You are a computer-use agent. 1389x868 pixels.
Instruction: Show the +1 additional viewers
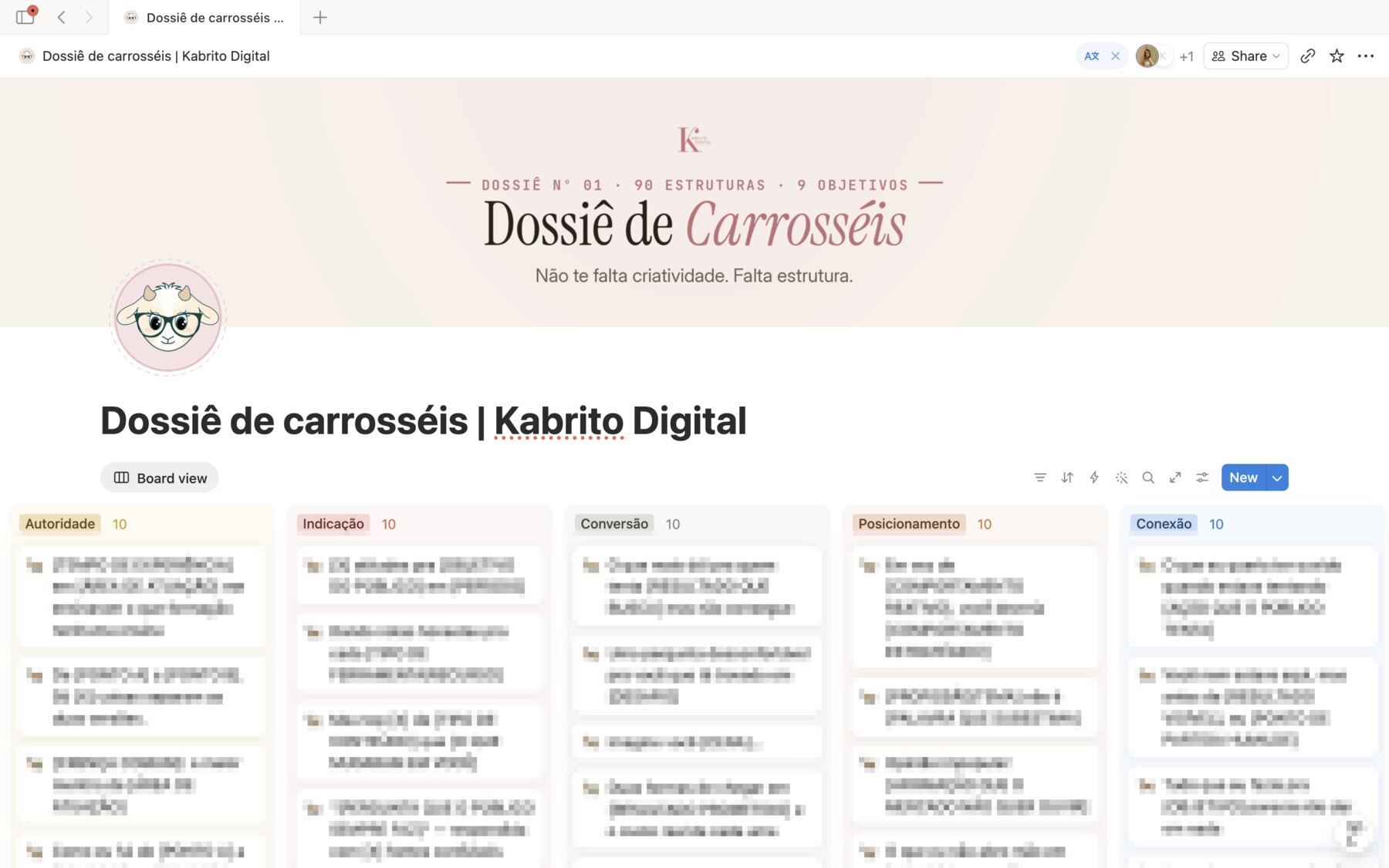pyautogui.click(x=1186, y=56)
